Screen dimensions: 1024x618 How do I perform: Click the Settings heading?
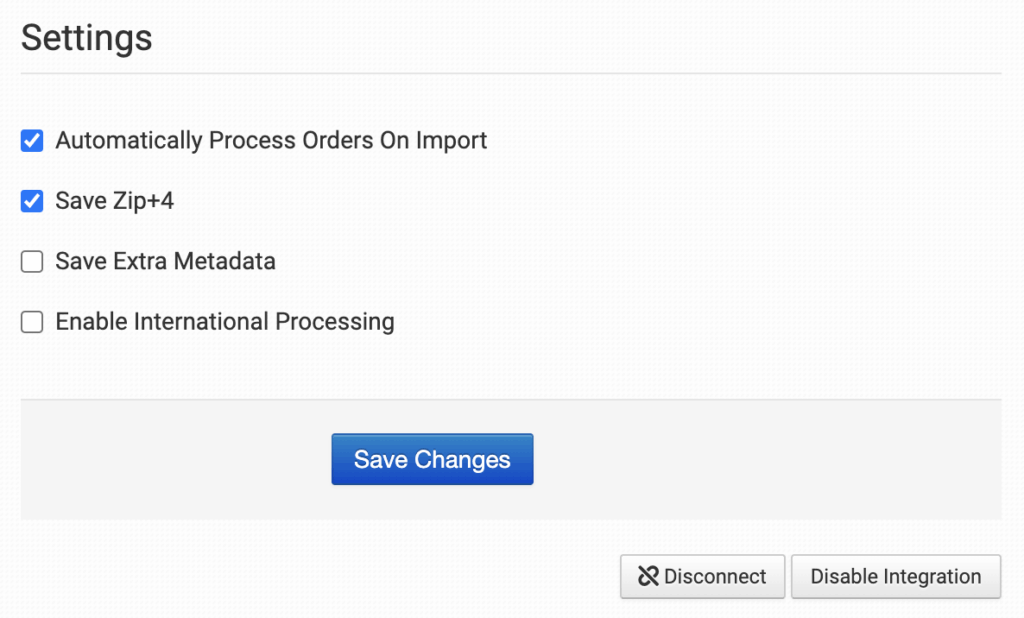[87, 38]
